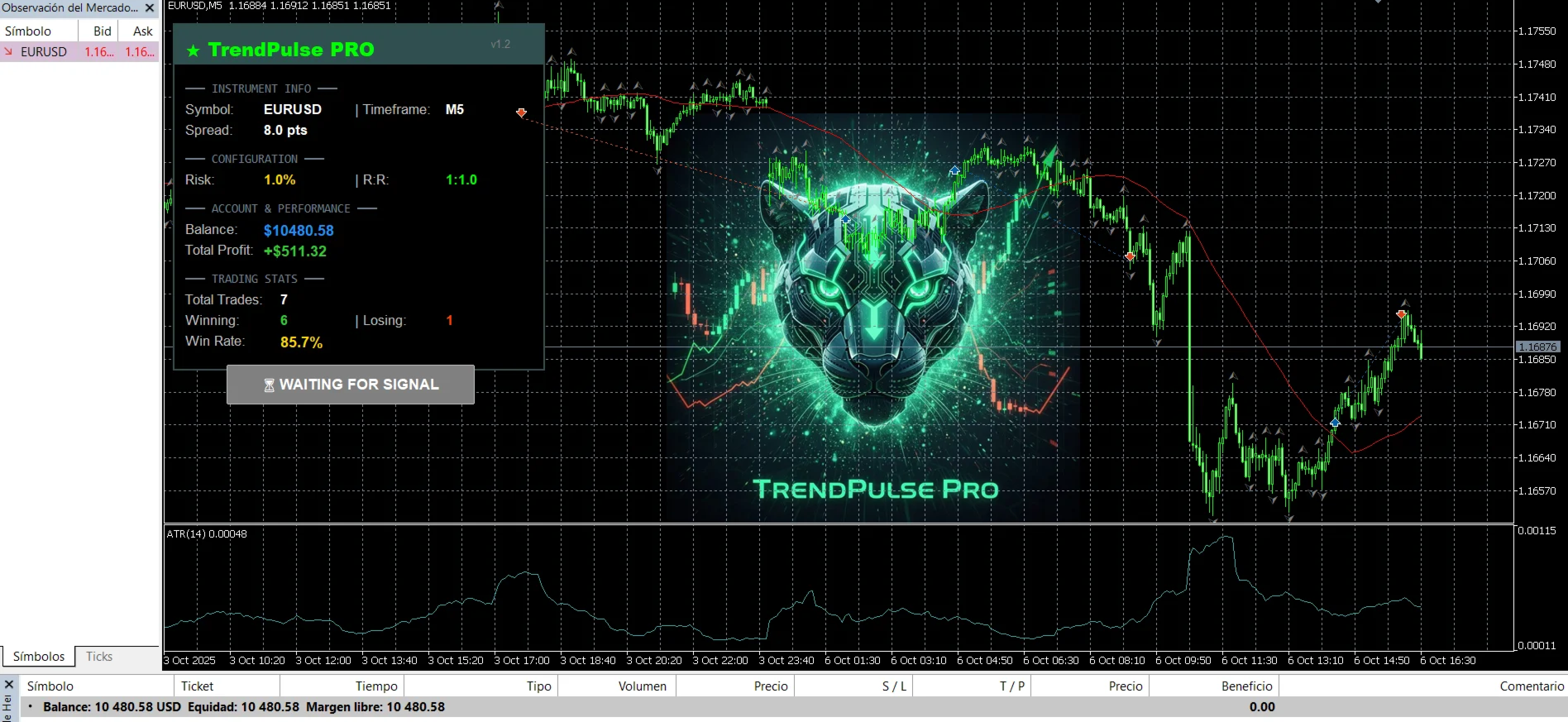Image resolution: width=1568 pixels, height=722 pixels.
Task: Click the Risk value 1.0%
Action: tap(280, 179)
